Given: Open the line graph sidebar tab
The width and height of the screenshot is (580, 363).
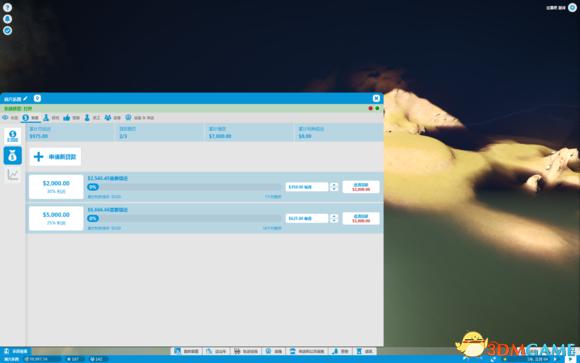Looking at the screenshot, I should point(13,175).
